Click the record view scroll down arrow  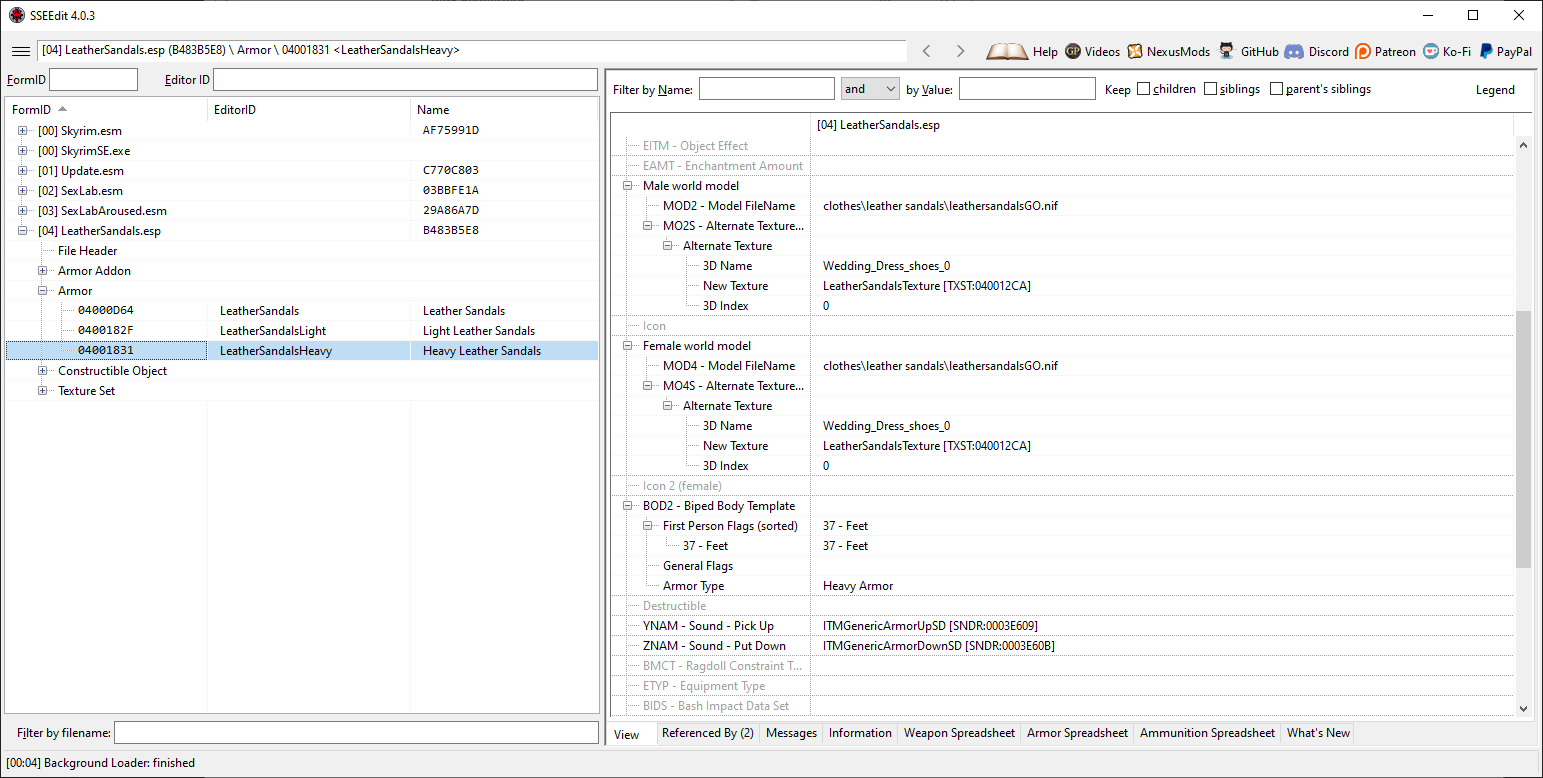pyautogui.click(x=1523, y=709)
